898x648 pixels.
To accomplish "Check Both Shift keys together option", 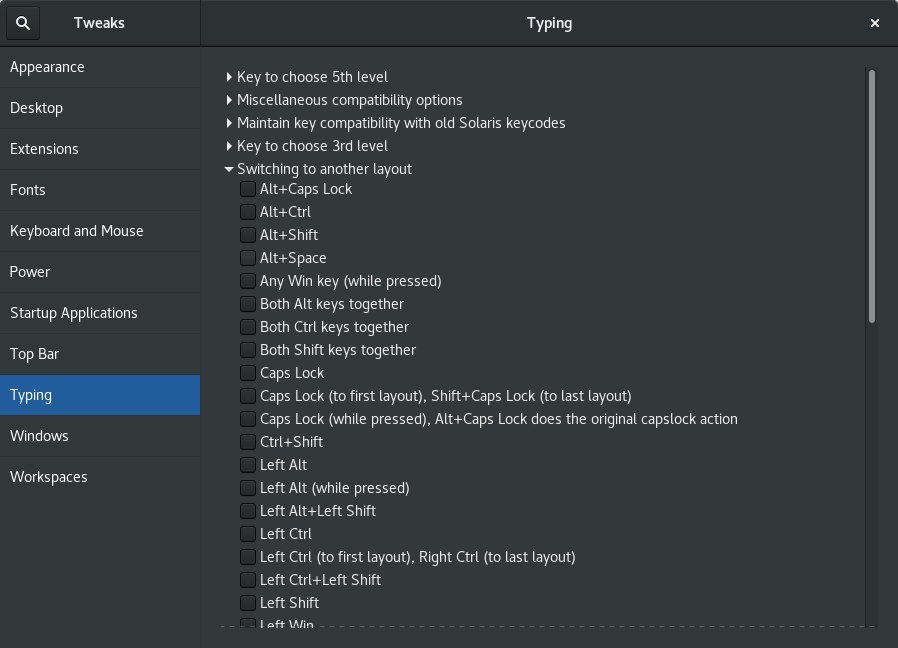I will pyautogui.click(x=247, y=349).
